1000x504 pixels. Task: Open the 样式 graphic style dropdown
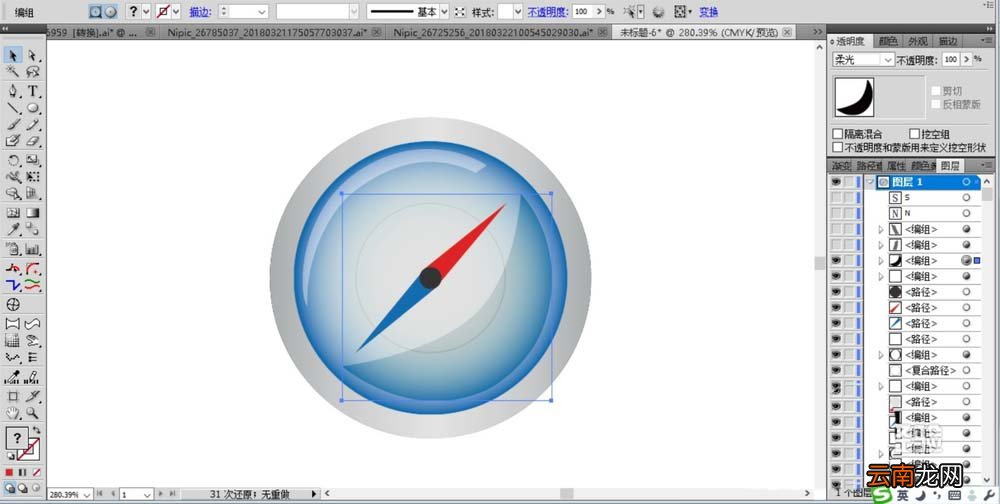pos(517,11)
